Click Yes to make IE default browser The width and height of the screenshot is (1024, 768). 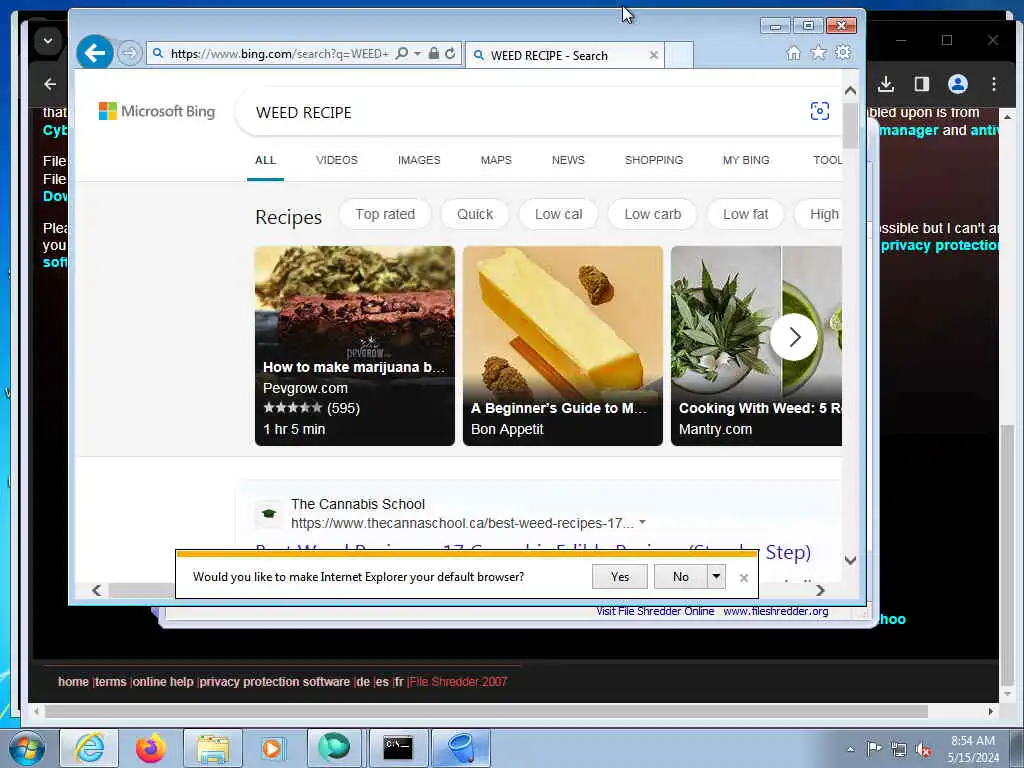[620, 577]
